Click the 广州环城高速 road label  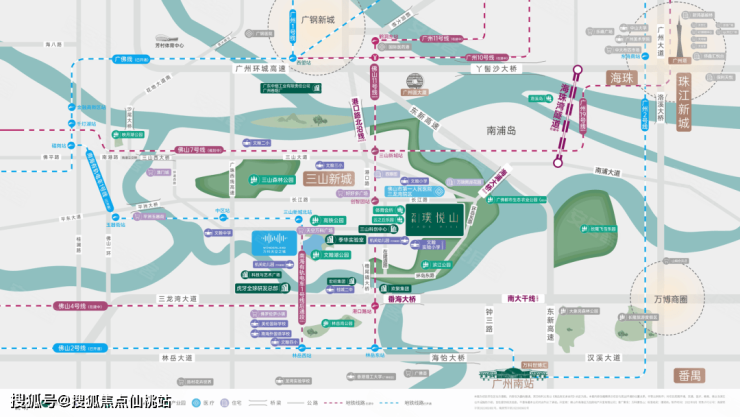(261, 69)
